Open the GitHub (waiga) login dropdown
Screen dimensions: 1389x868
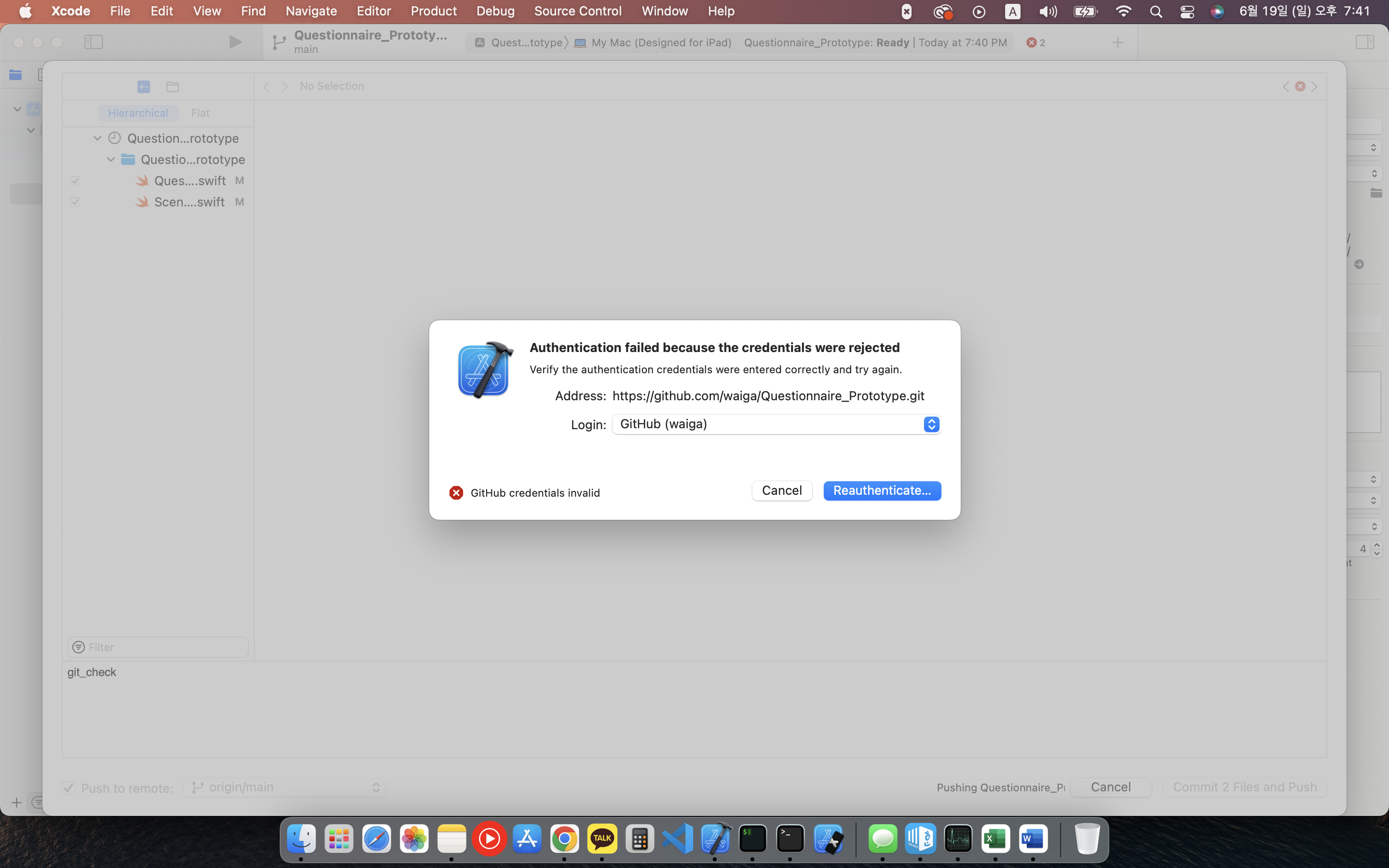776,424
